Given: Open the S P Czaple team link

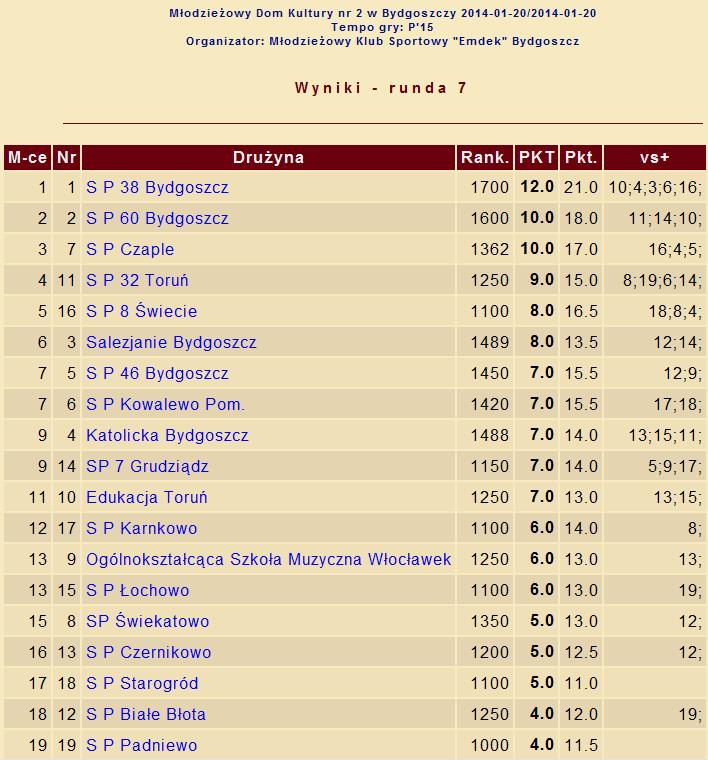Looking at the screenshot, I should click(130, 250).
